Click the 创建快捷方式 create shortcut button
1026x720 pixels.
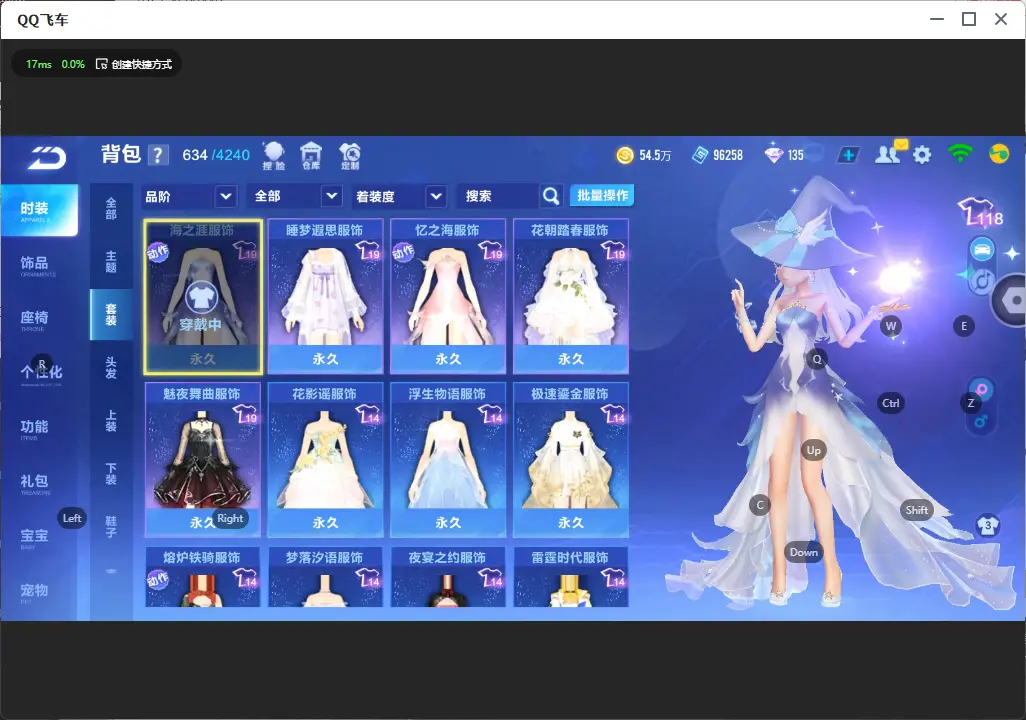pos(134,64)
